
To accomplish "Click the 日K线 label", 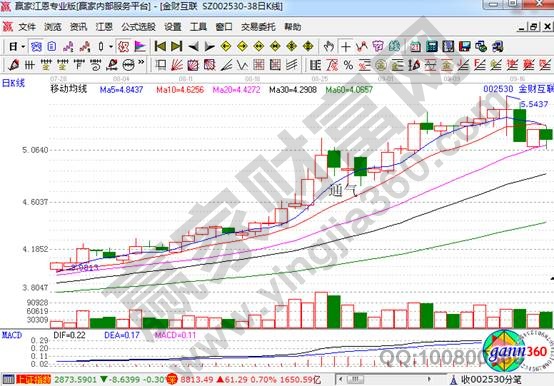I will [x=13, y=83].
